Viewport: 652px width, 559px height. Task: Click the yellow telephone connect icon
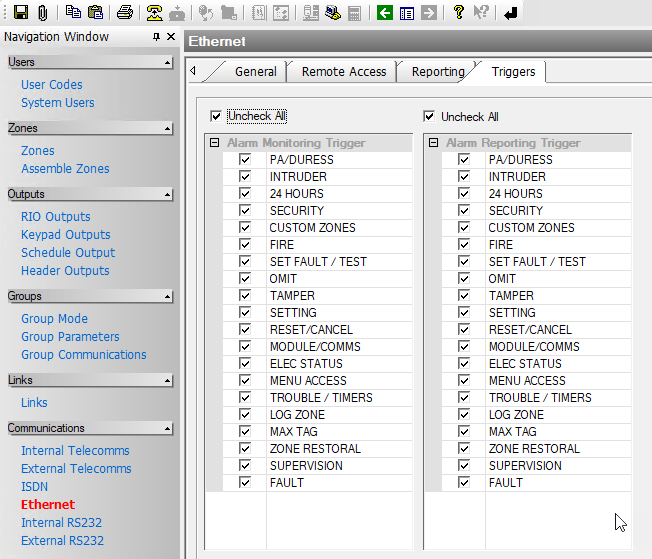coord(154,12)
